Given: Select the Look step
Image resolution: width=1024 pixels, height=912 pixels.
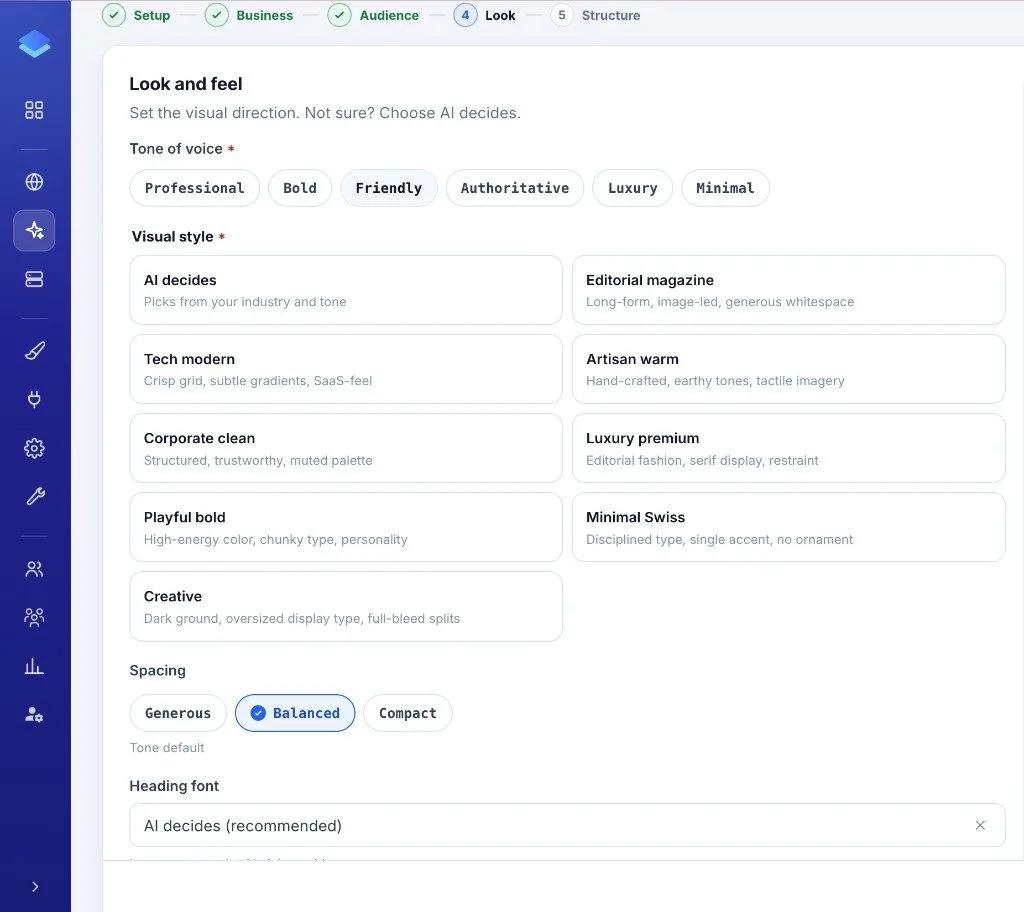Looking at the screenshot, I should [x=485, y=15].
